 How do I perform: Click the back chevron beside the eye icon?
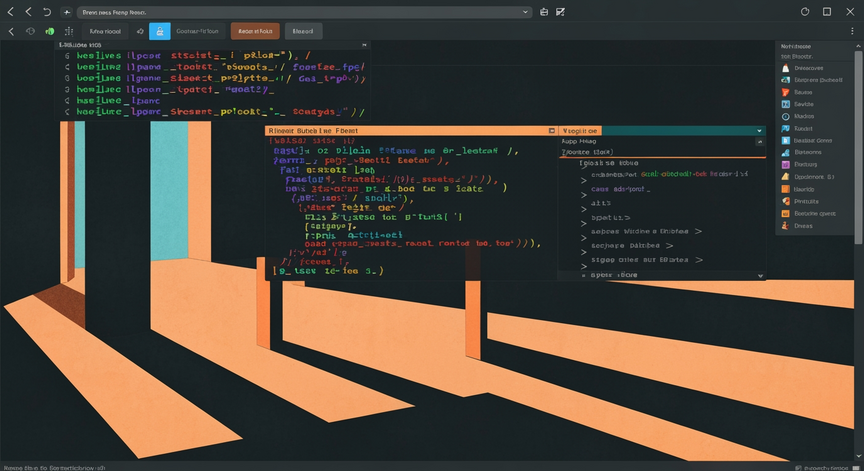(x=11, y=31)
